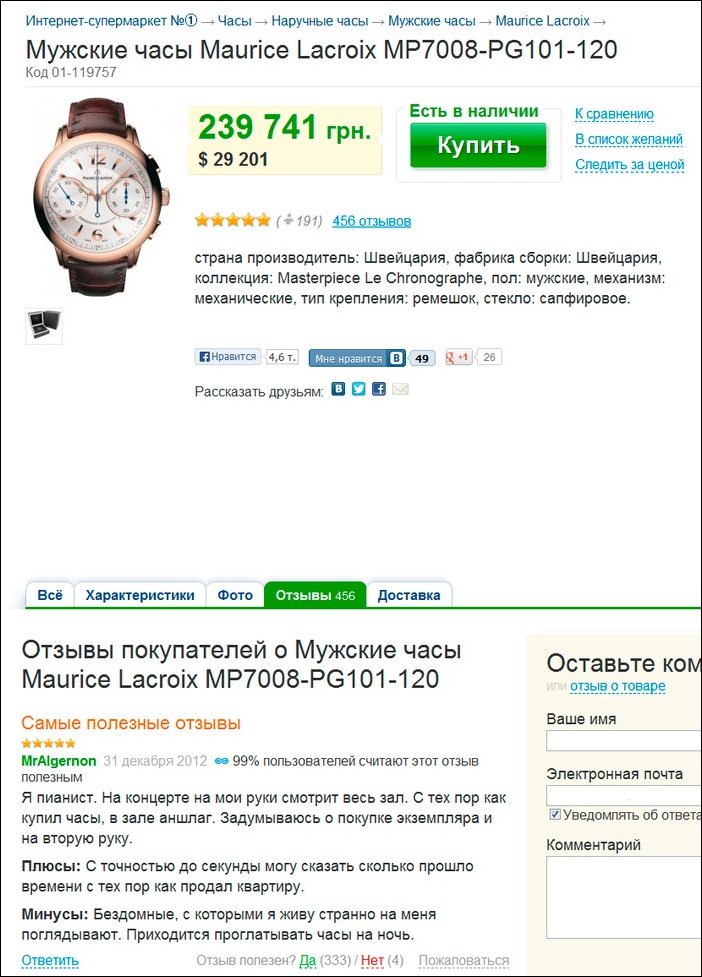Click the permalink icon beside review date
This screenshot has height=977, width=702.
coord(221,761)
